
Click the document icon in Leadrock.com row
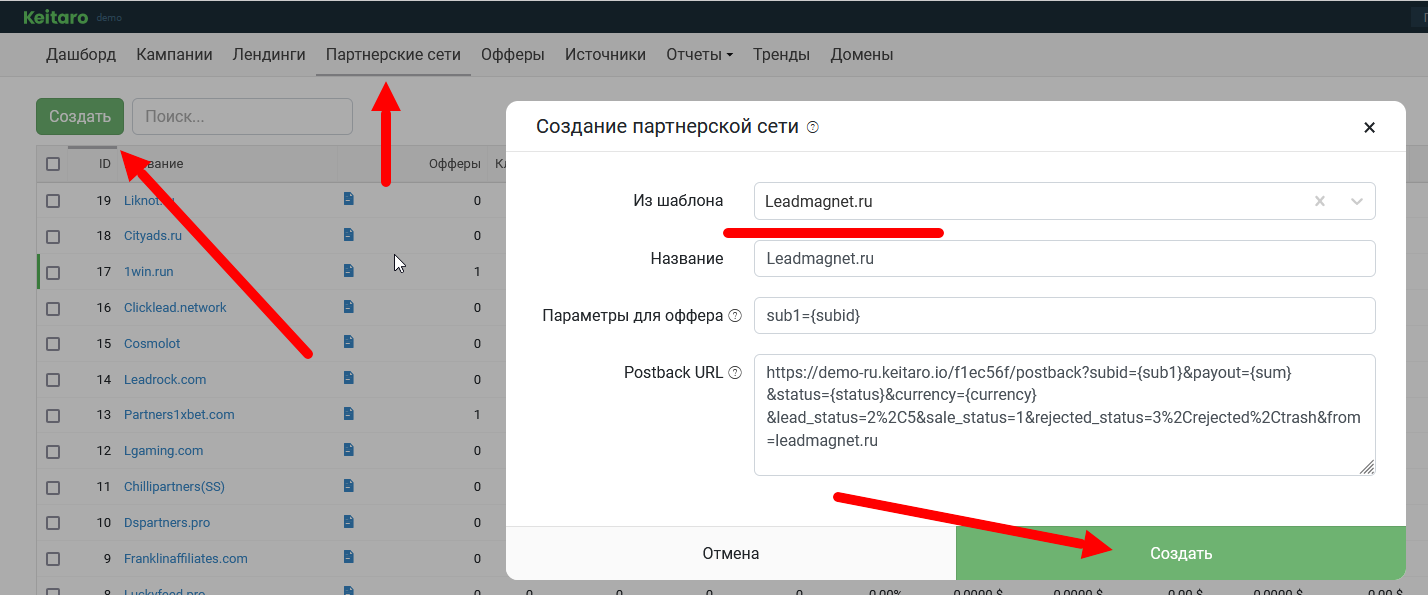click(349, 378)
